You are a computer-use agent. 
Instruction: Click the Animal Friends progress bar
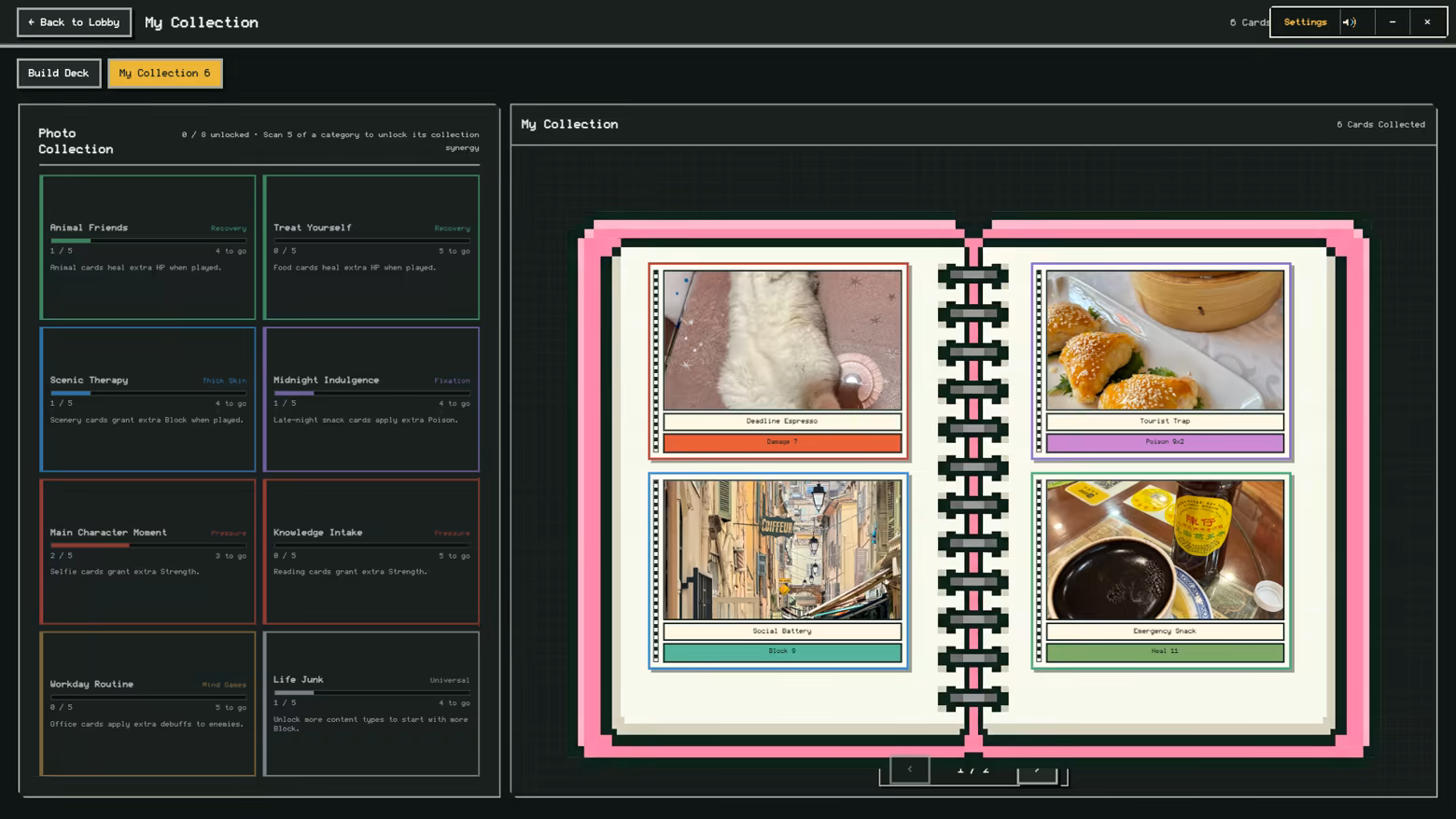tap(148, 241)
